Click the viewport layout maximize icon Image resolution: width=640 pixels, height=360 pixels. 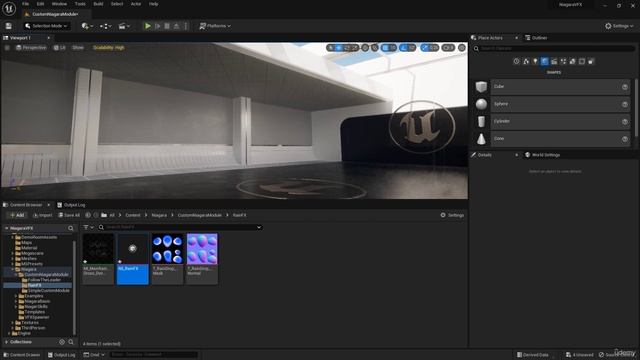tap(462, 48)
